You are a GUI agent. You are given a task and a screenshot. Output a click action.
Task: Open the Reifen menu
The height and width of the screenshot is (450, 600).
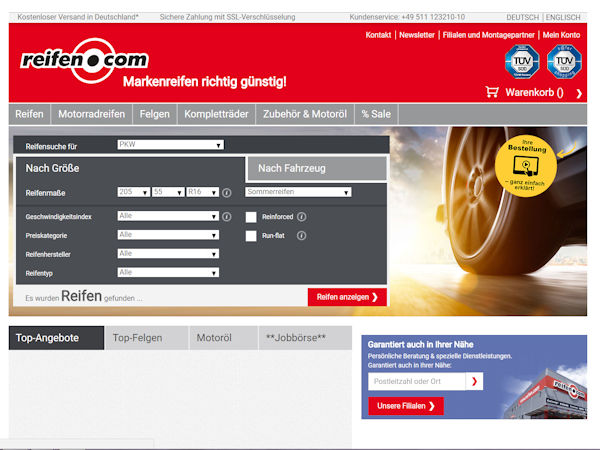click(x=29, y=114)
